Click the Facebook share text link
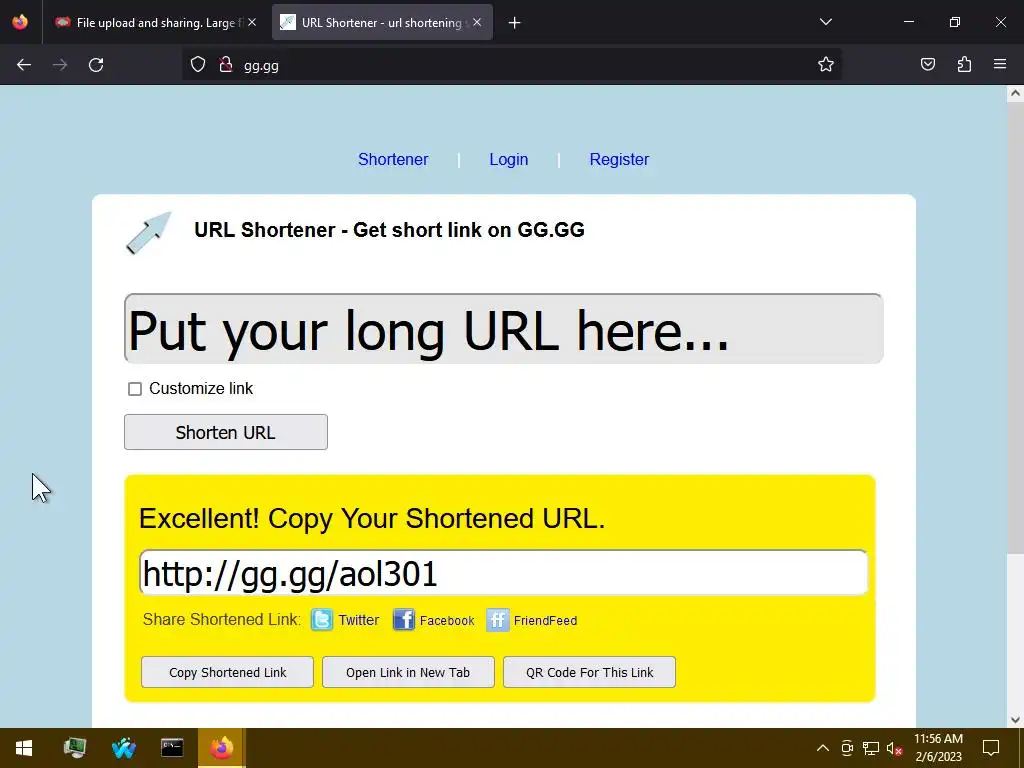Screen dimensions: 1024x768 (447, 620)
